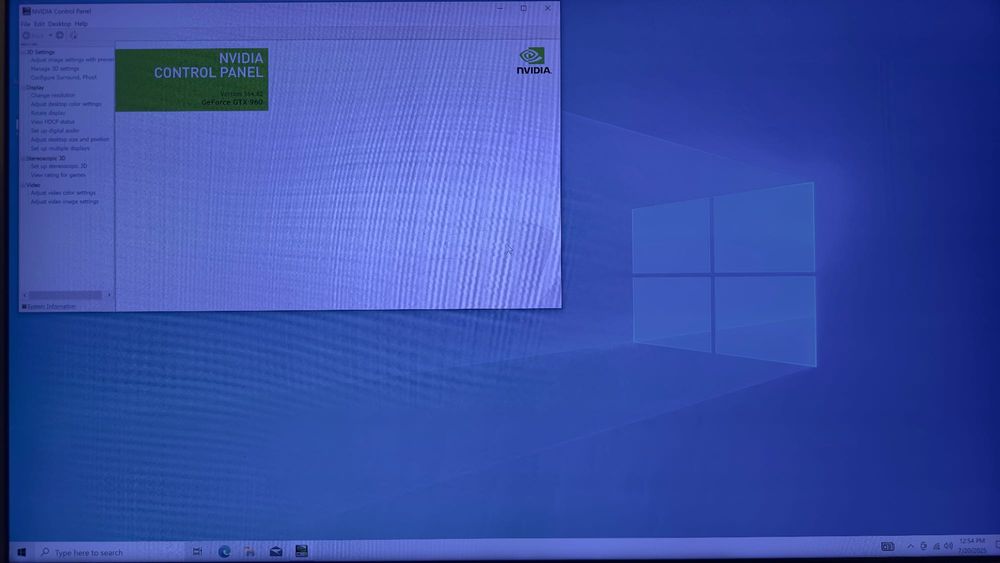Select Adjust video image settings
The height and width of the screenshot is (563, 1000).
pos(64,202)
